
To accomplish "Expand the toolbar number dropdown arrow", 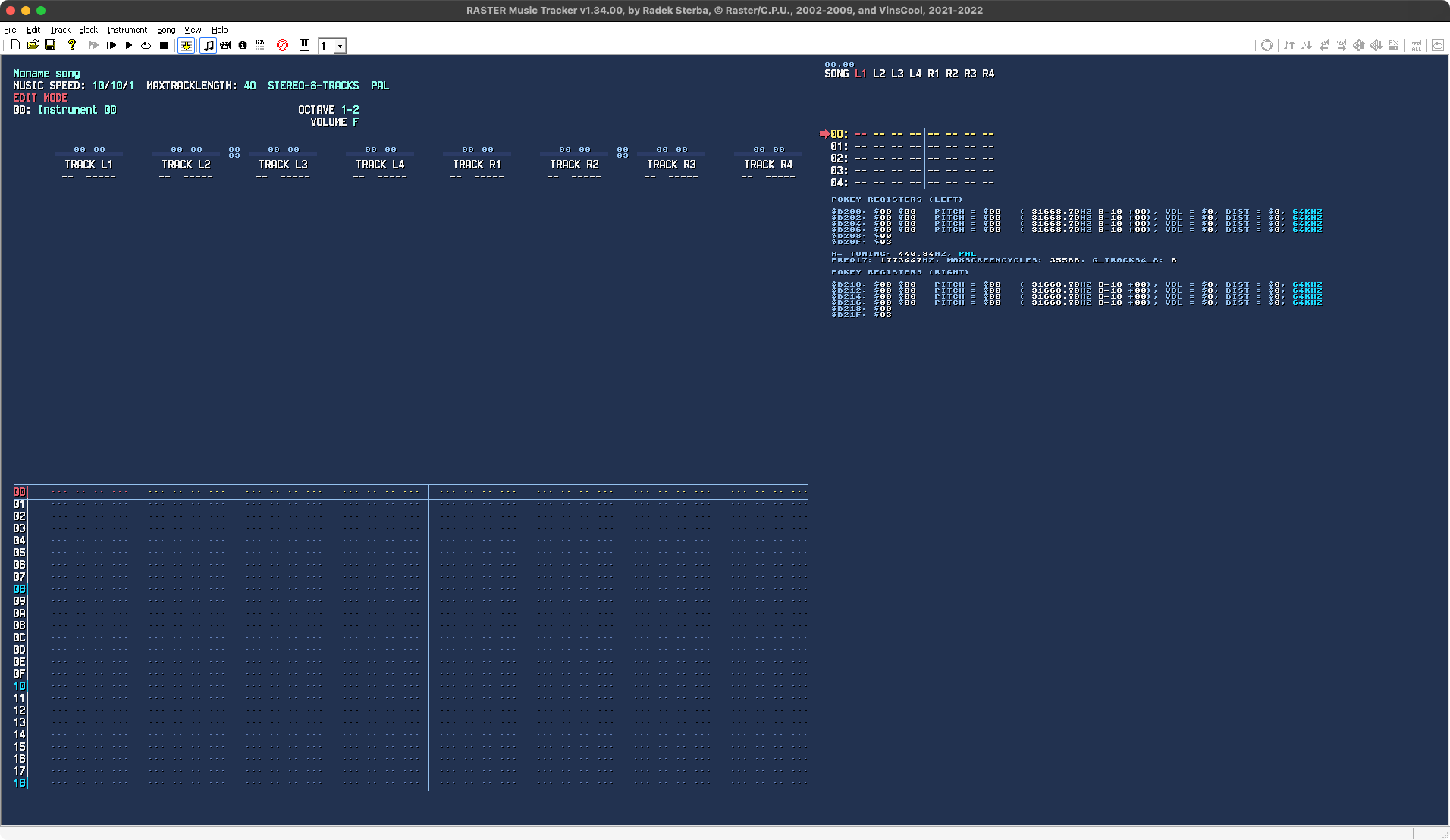I will coord(340,46).
